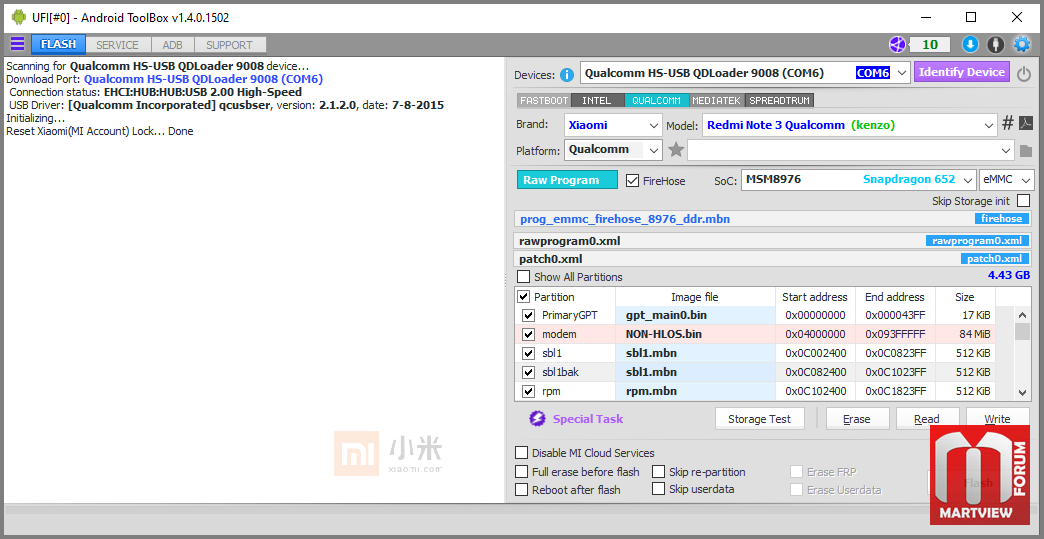Click the blue download updates icon
This screenshot has height=539, width=1044.
969,44
